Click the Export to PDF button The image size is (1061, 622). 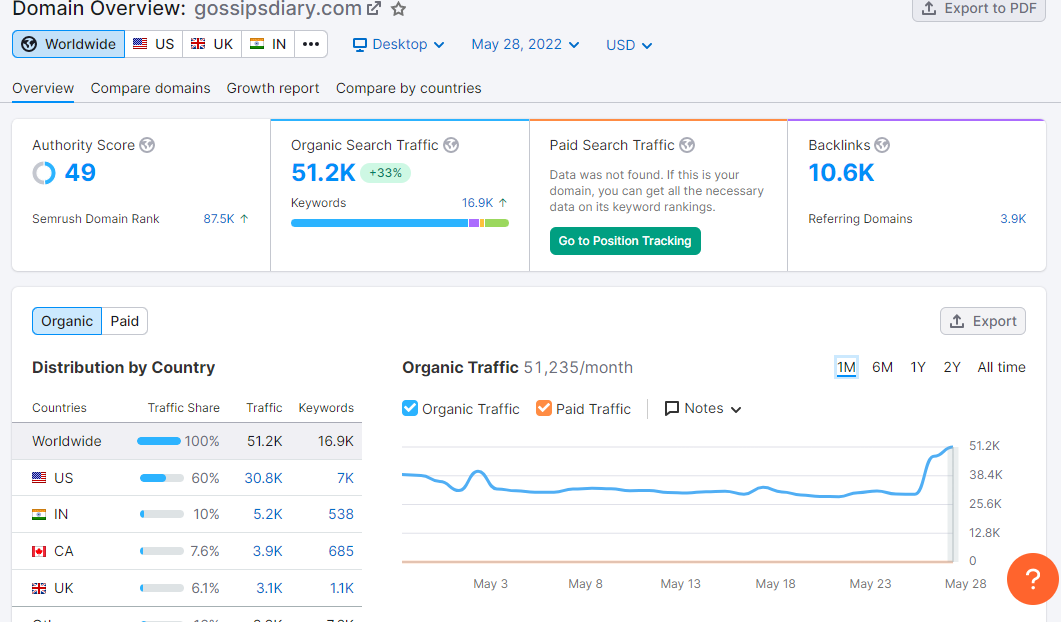click(978, 9)
